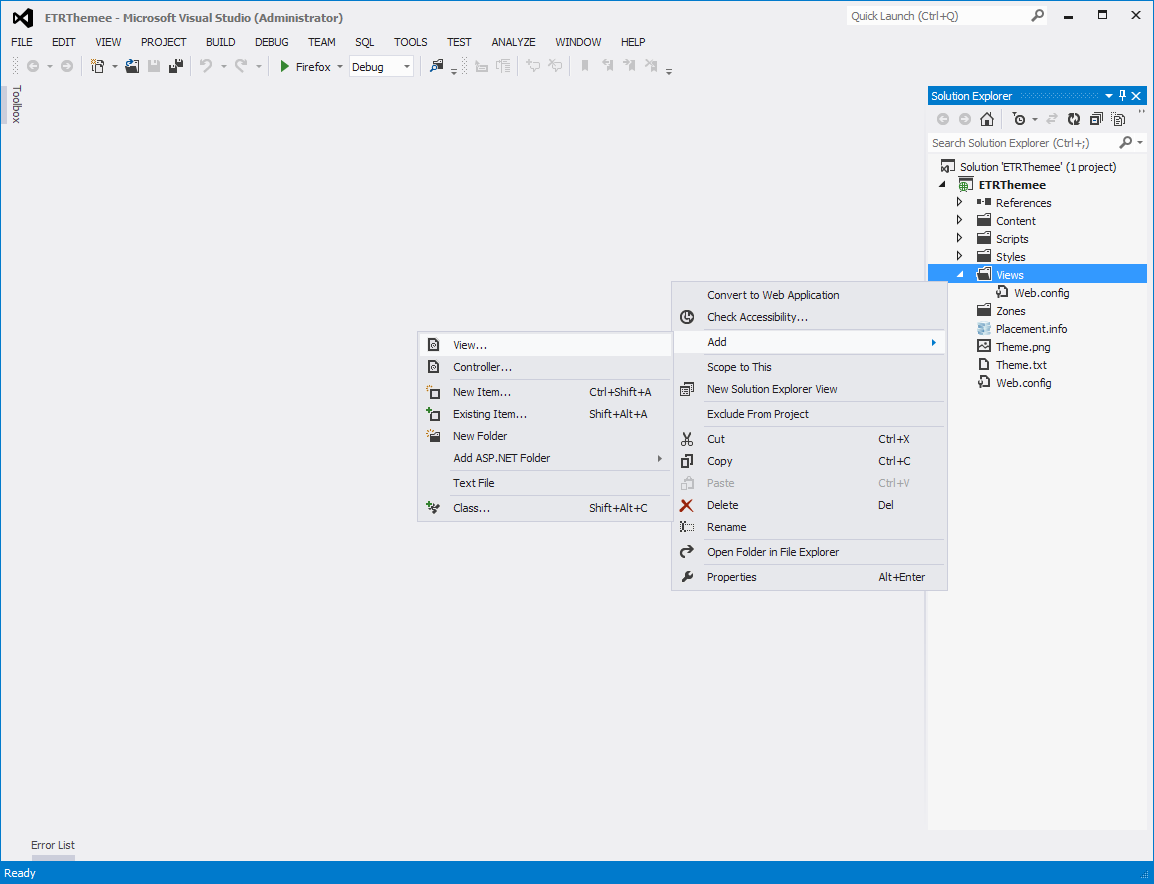Open the Firefox browser dropdown arrow

(x=339, y=67)
